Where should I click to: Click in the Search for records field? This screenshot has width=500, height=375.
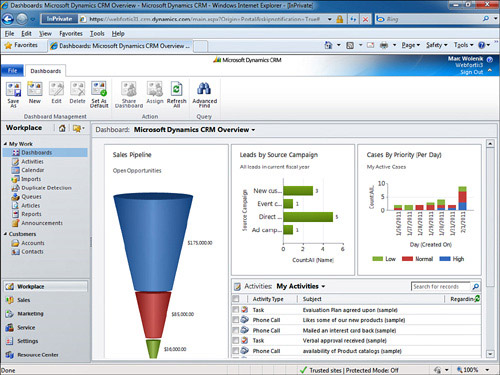coord(441,286)
